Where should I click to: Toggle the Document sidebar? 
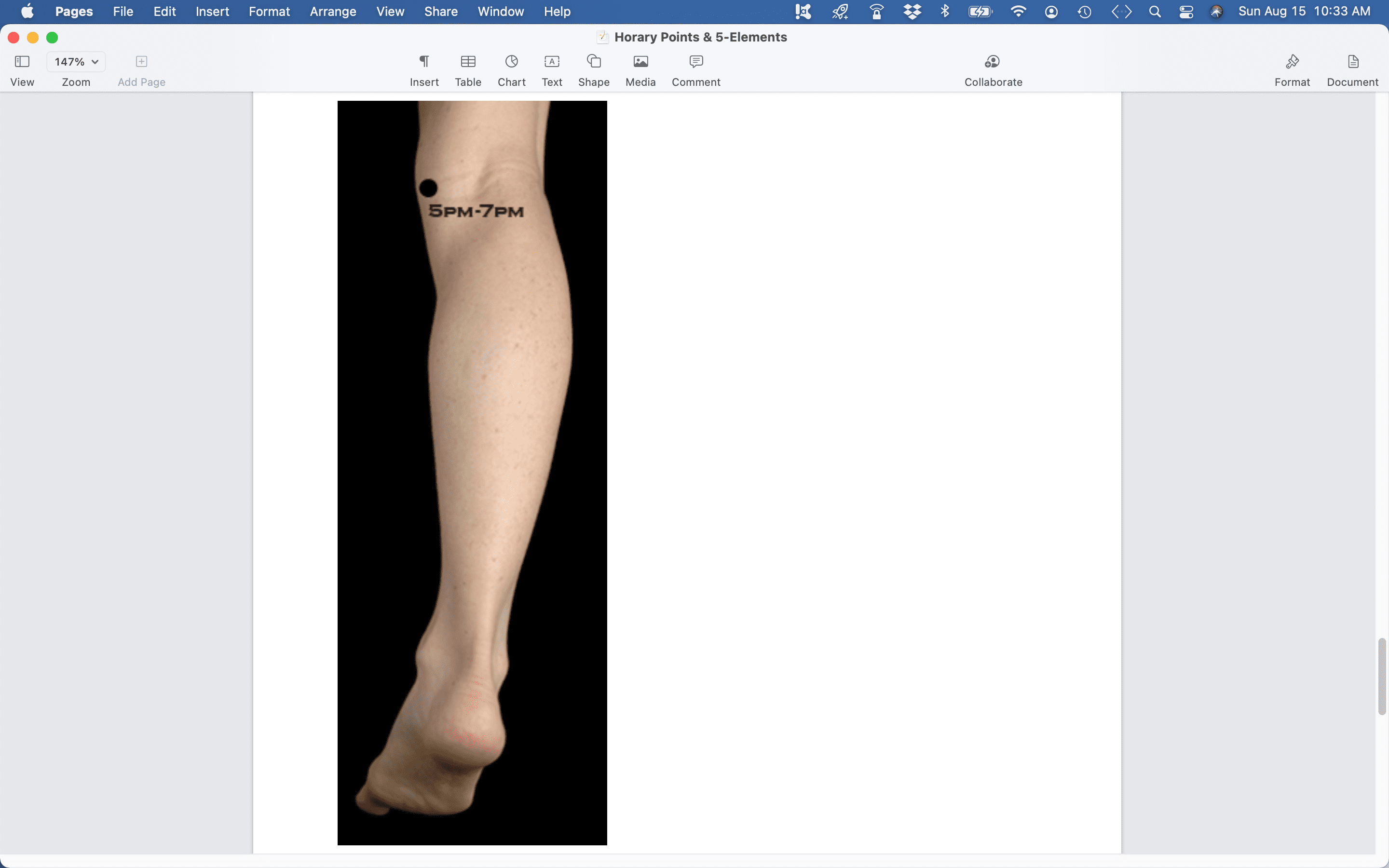pyautogui.click(x=1352, y=61)
